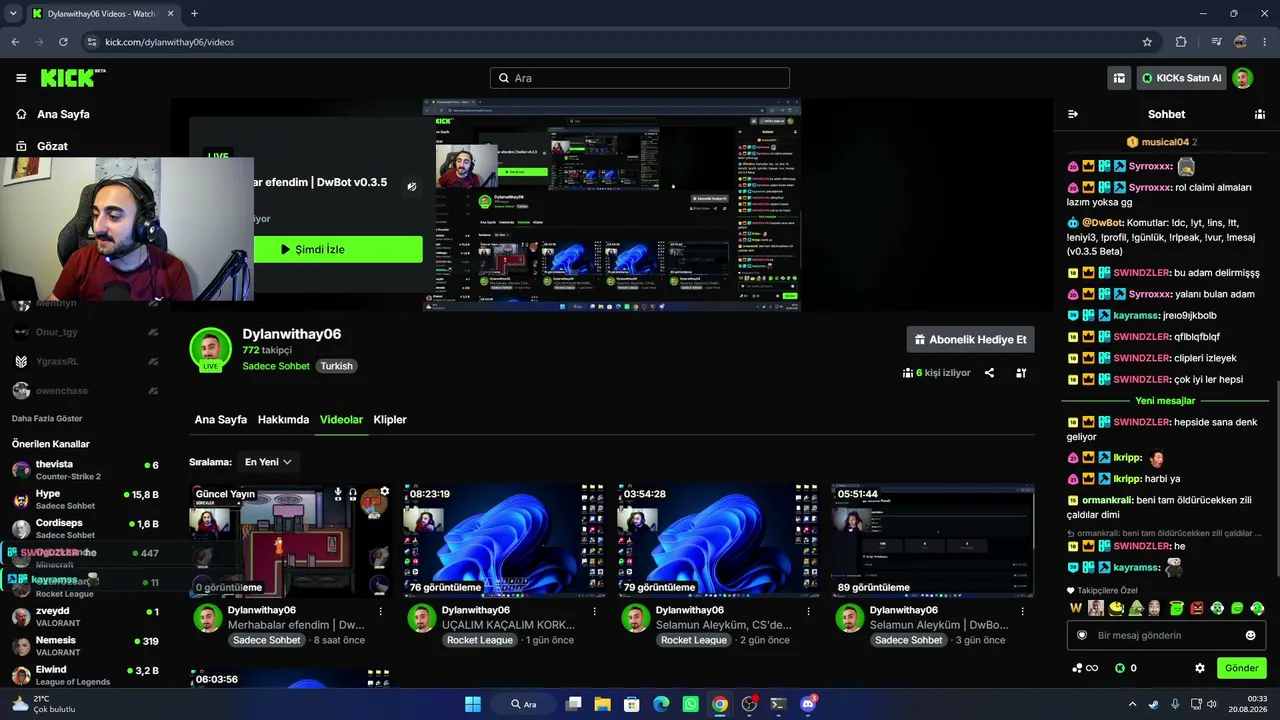Click the Bir mesaj gönderin chat input
This screenshot has width=1280, height=720.
click(x=1166, y=635)
